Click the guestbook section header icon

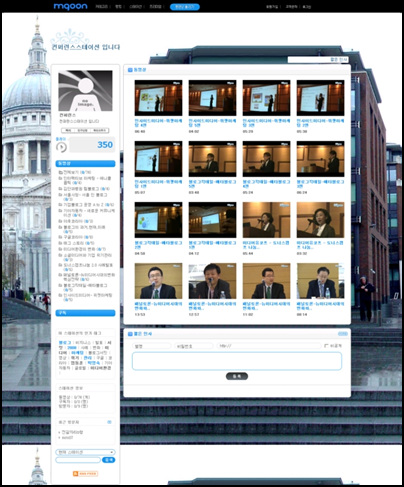pyautogui.click(x=130, y=334)
